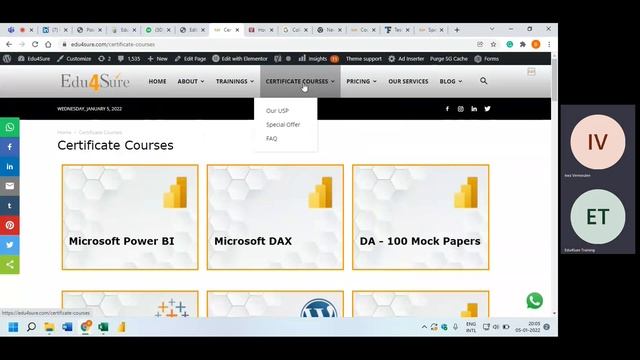640x360 pixels.
Task: Select participant ET avatar
Action: (x=598, y=217)
